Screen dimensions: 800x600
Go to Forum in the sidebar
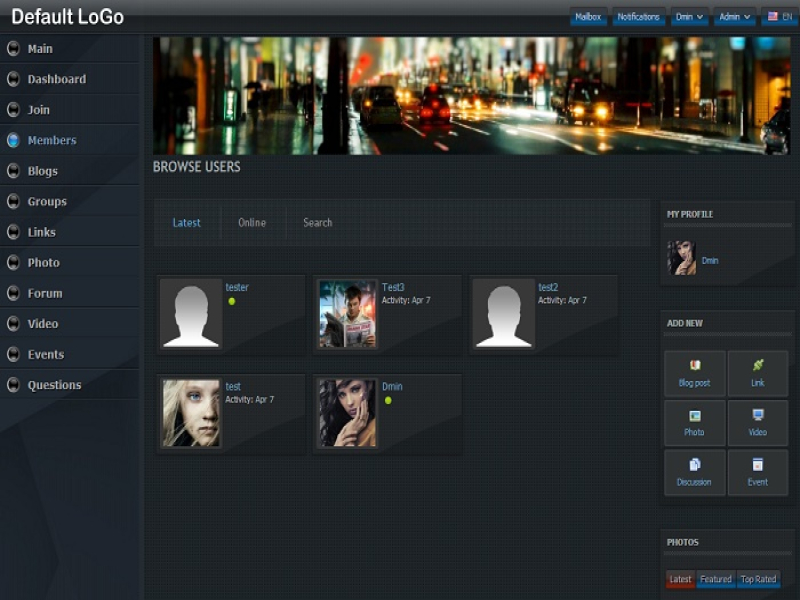coord(44,294)
